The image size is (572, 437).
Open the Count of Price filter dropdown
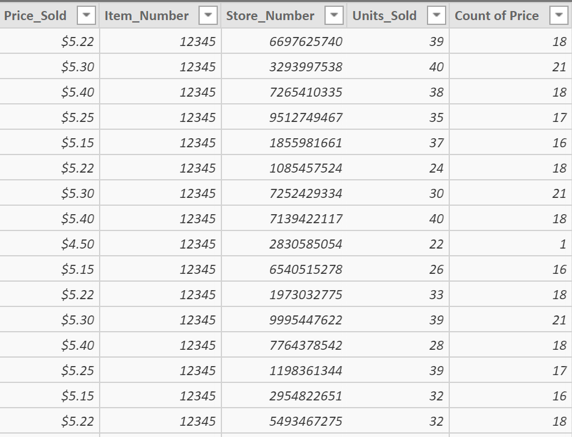click(x=559, y=15)
